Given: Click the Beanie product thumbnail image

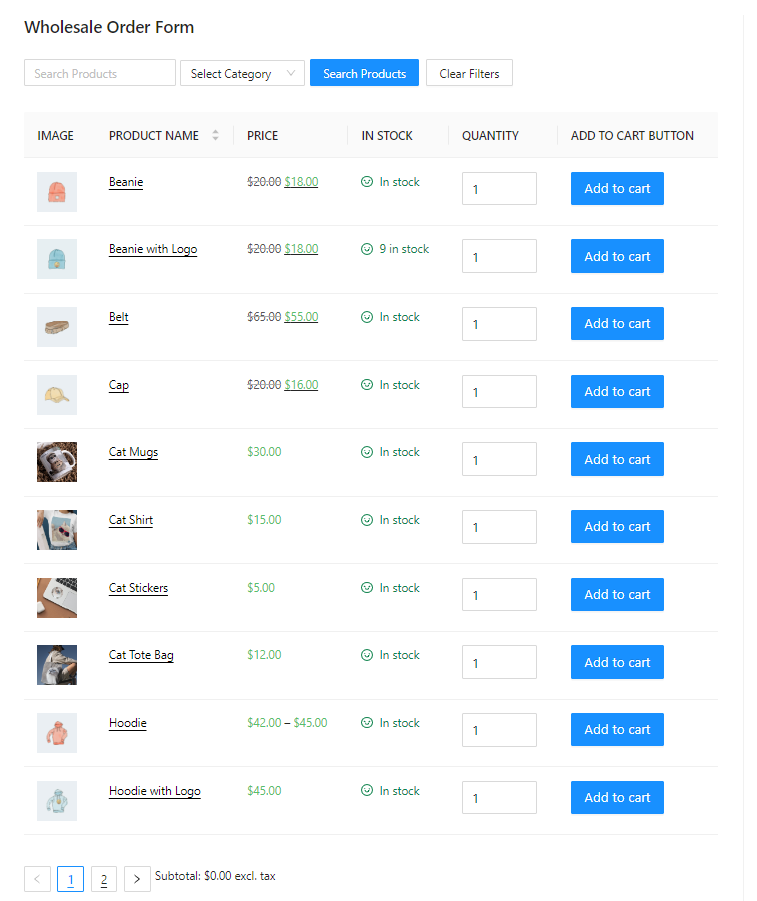Looking at the screenshot, I should 57,191.
